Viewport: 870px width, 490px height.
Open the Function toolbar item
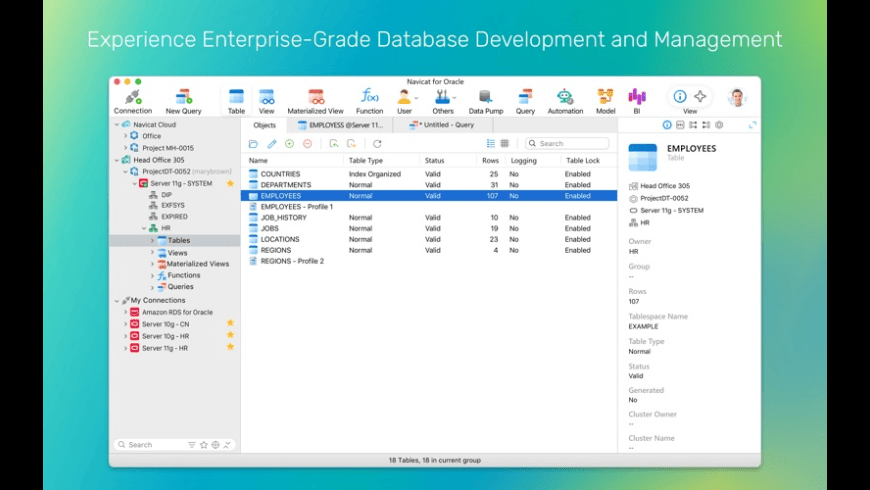(x=370, y=102)
